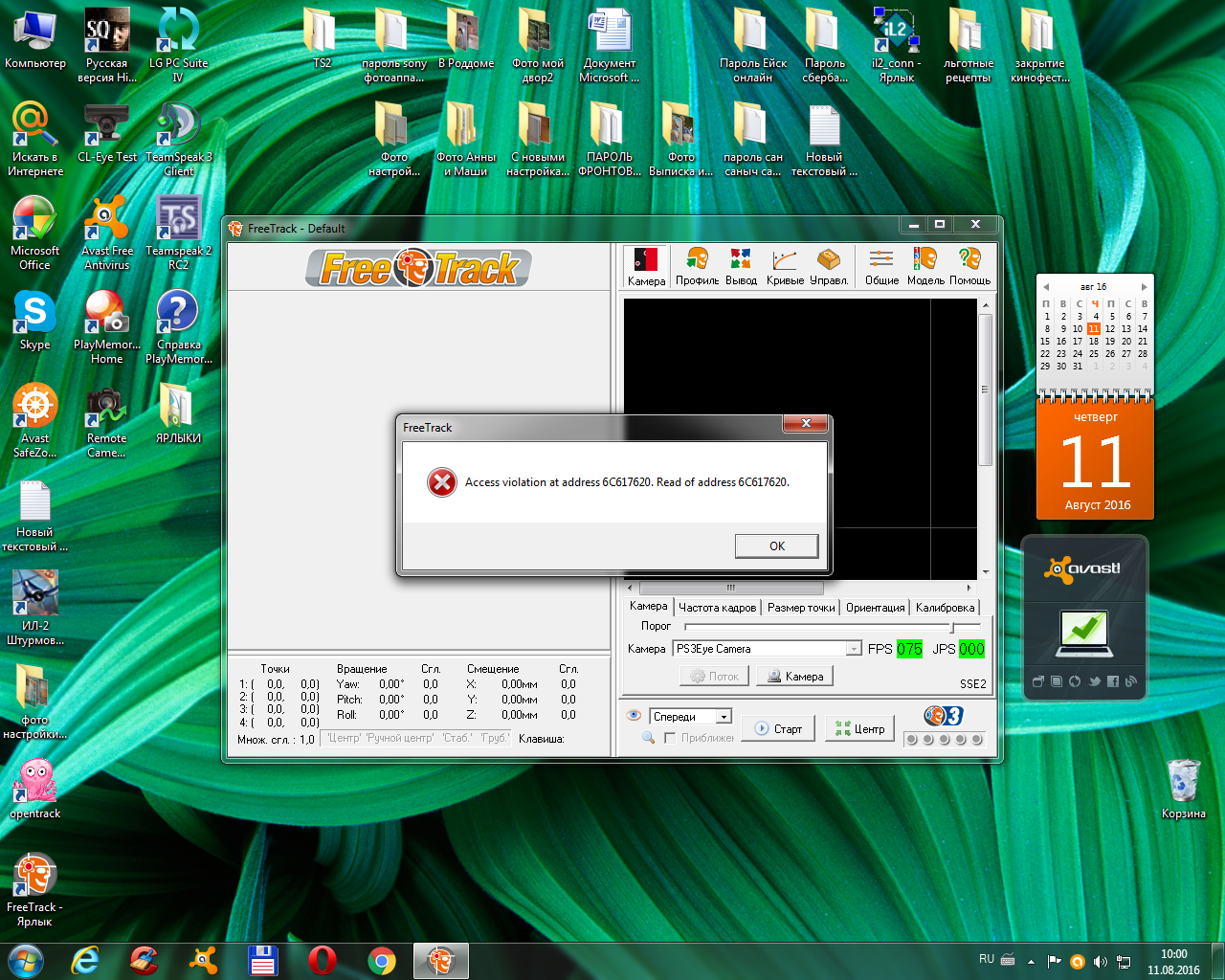Click the Avast gadget laptop status icon

pyautogui.click(x=1084, y=634)
